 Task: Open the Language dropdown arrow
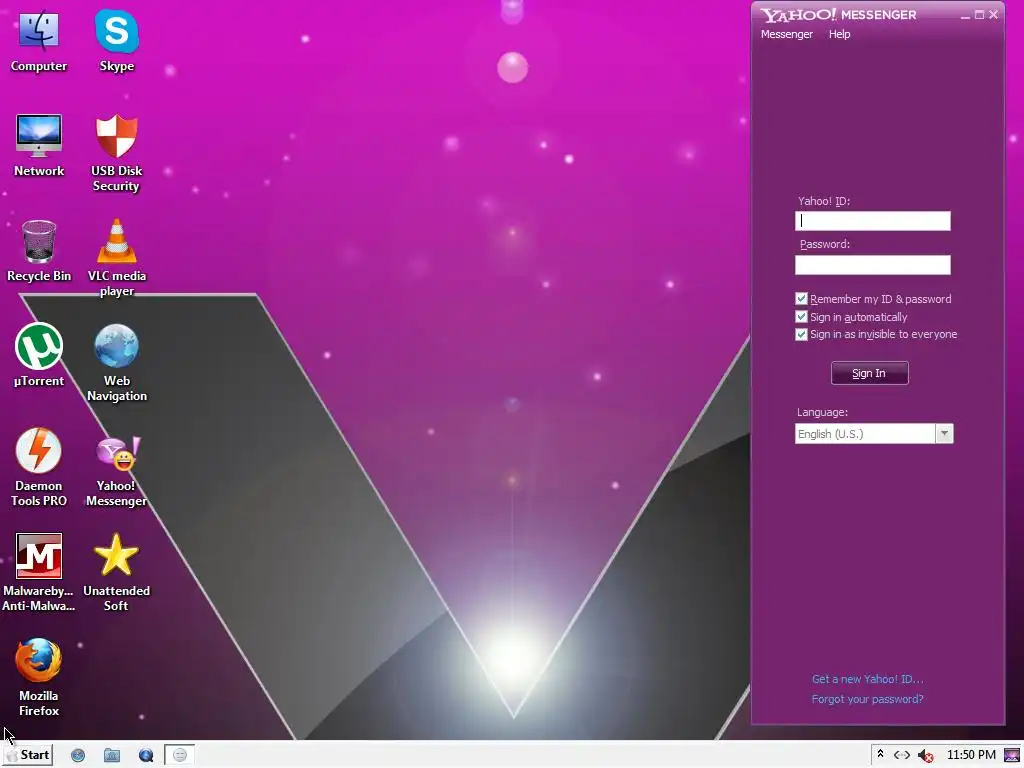pyautogui.click(x=944, y=434)
